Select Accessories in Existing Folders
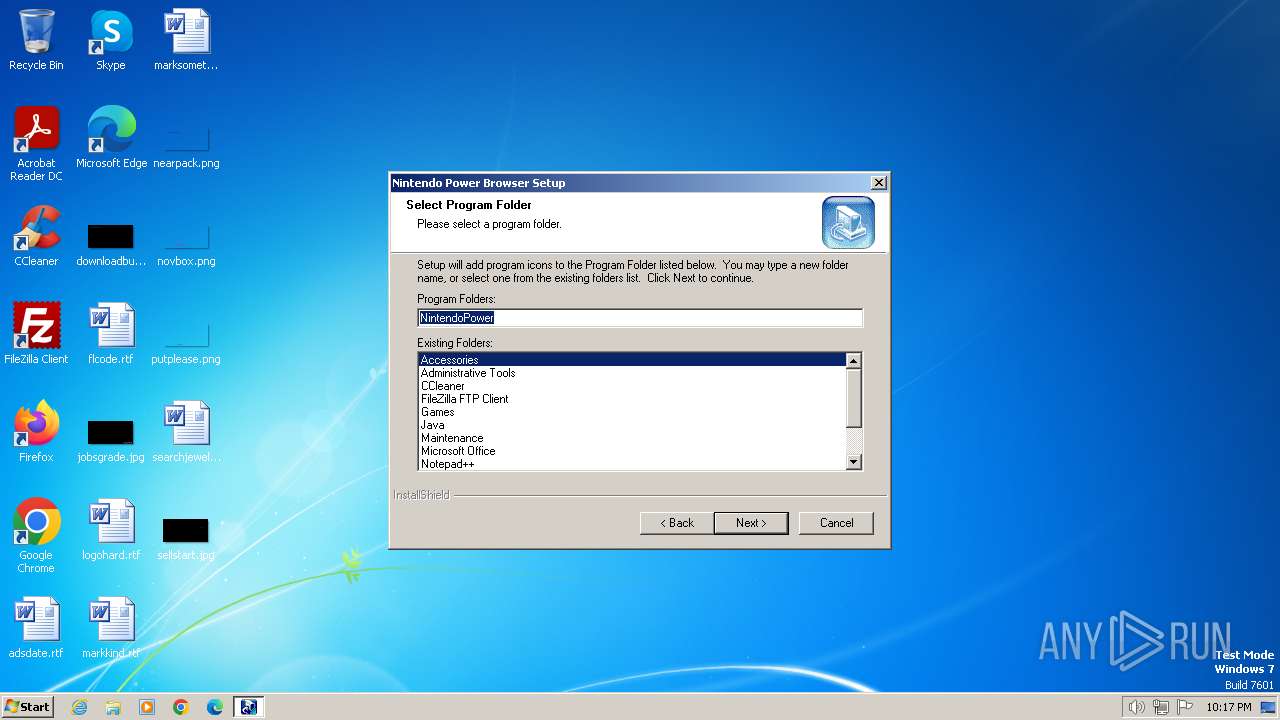This screenshot has height=720, width=1280. 632,360
